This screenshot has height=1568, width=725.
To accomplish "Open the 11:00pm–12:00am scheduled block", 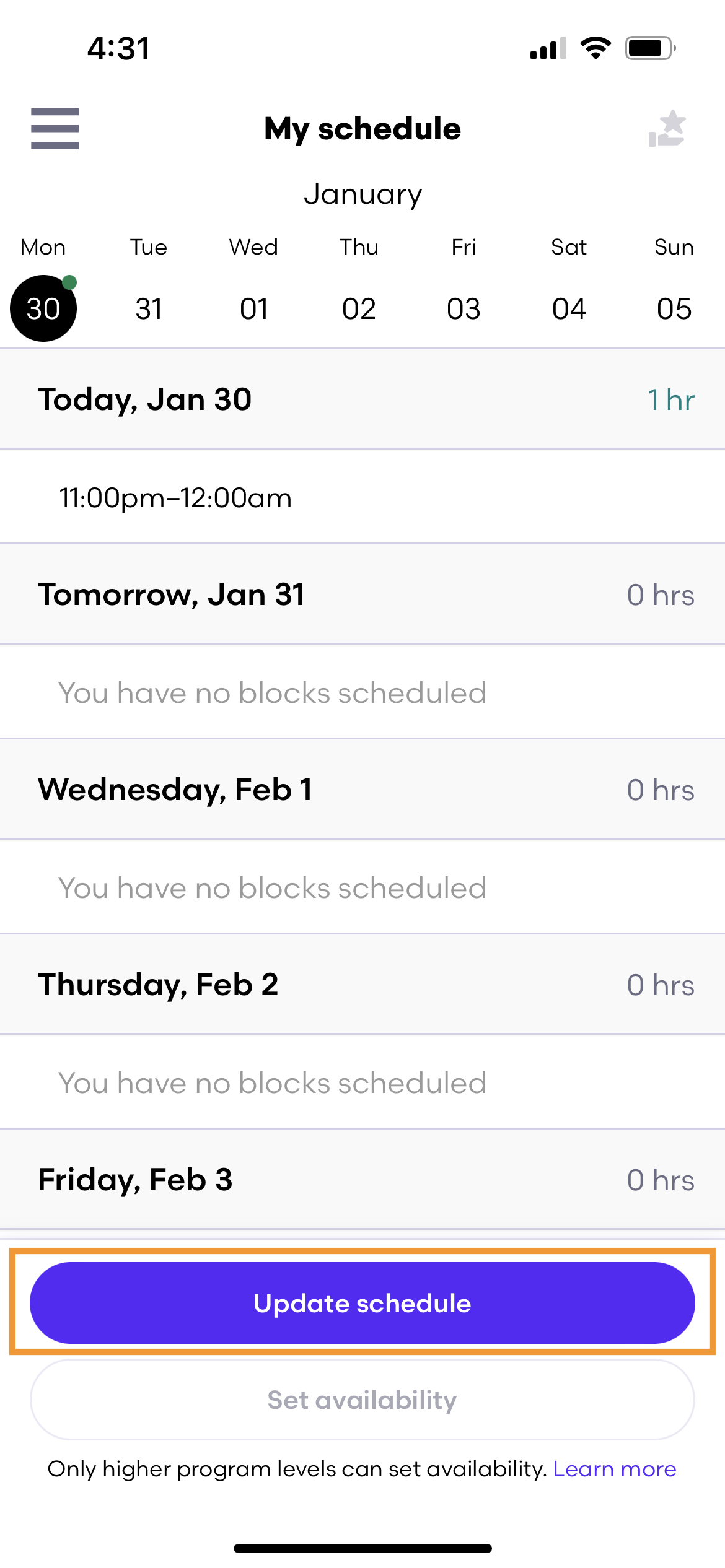I will 362,497.
